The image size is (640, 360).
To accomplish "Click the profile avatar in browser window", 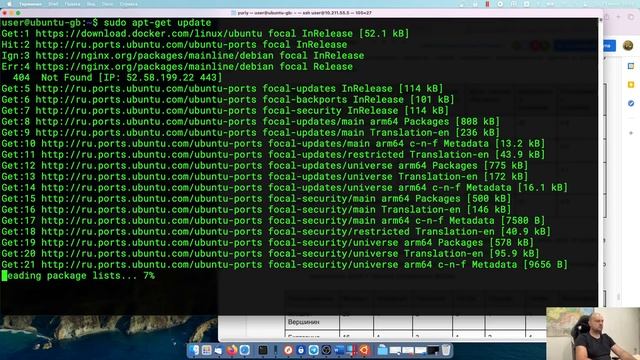I will [x=628, y=46].
